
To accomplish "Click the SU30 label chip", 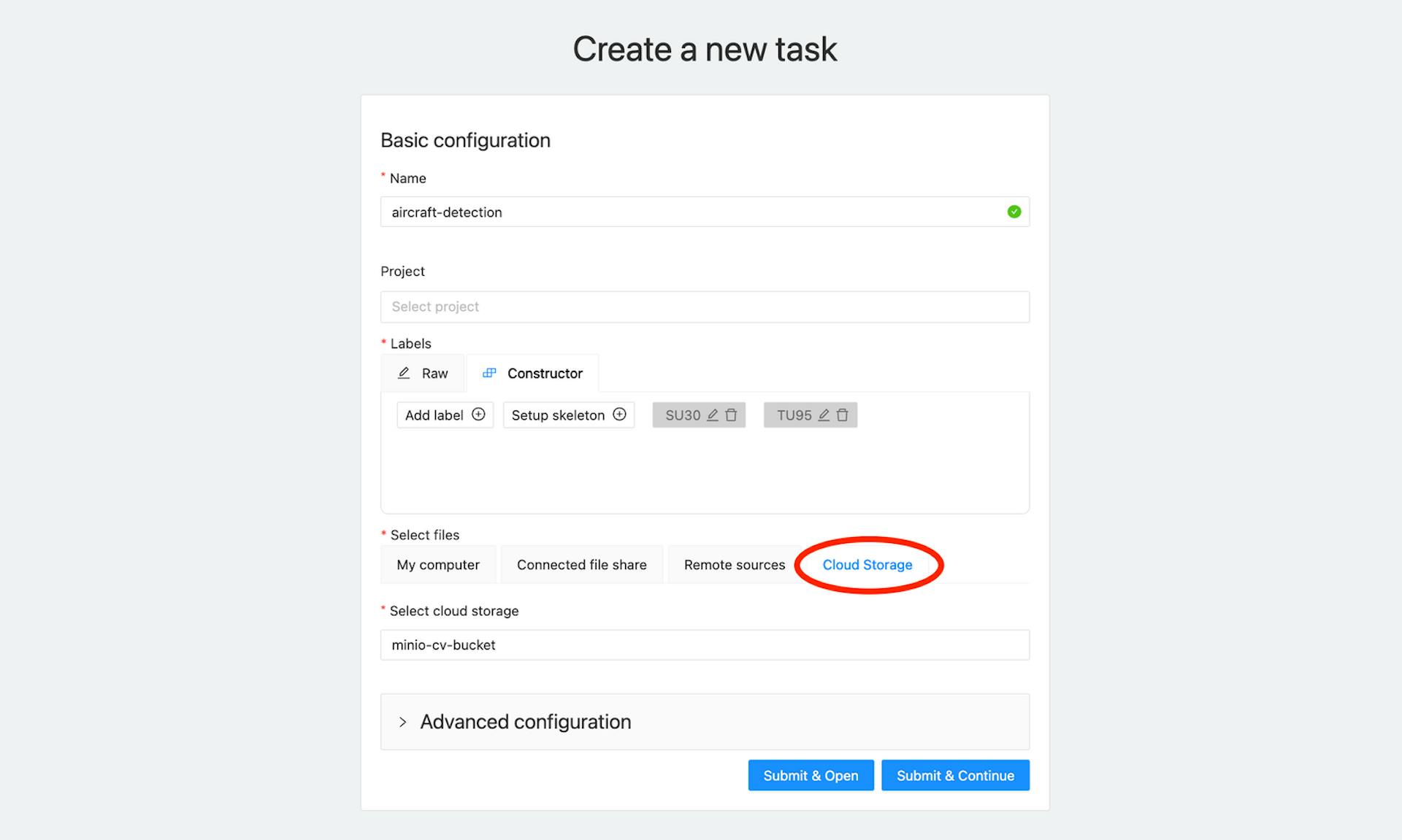I will point(682,415).
